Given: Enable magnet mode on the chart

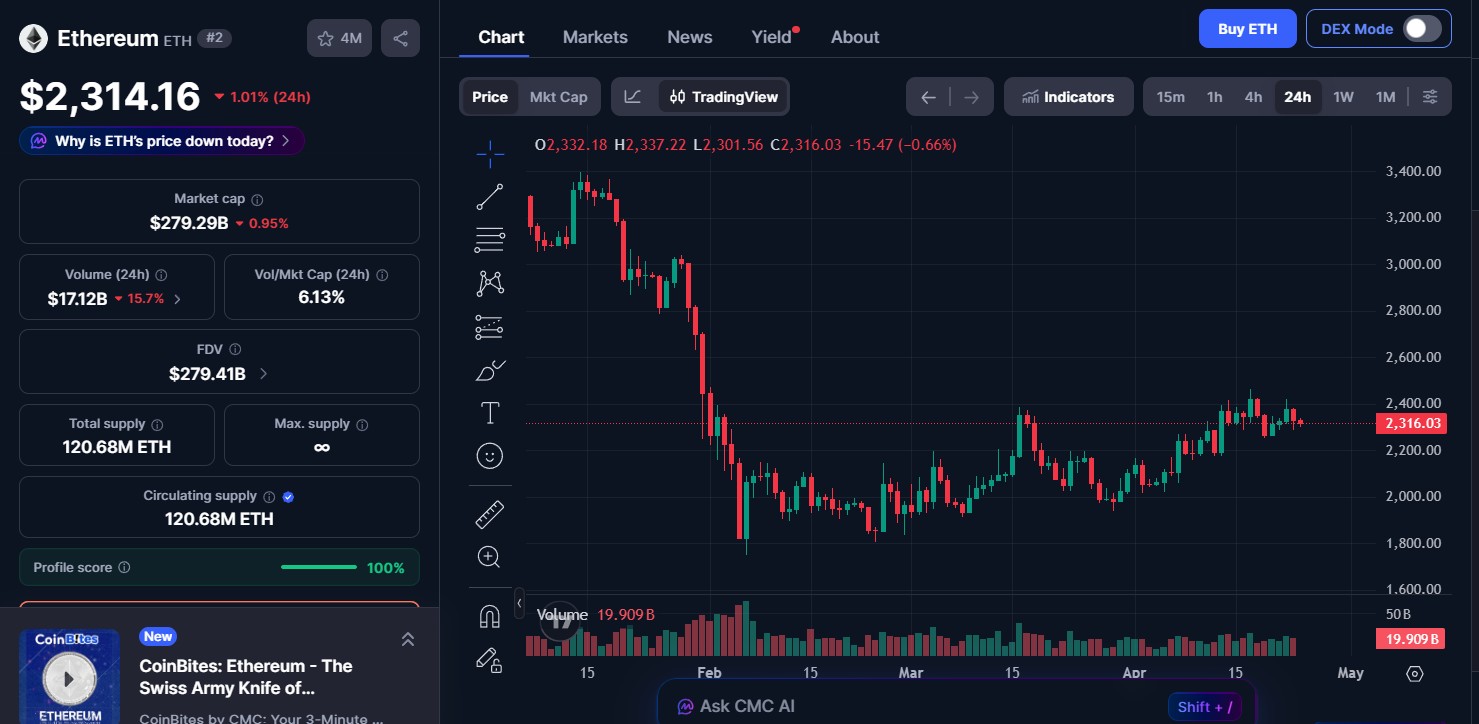Looking at the screenshot, I should [x=490, y=615].
